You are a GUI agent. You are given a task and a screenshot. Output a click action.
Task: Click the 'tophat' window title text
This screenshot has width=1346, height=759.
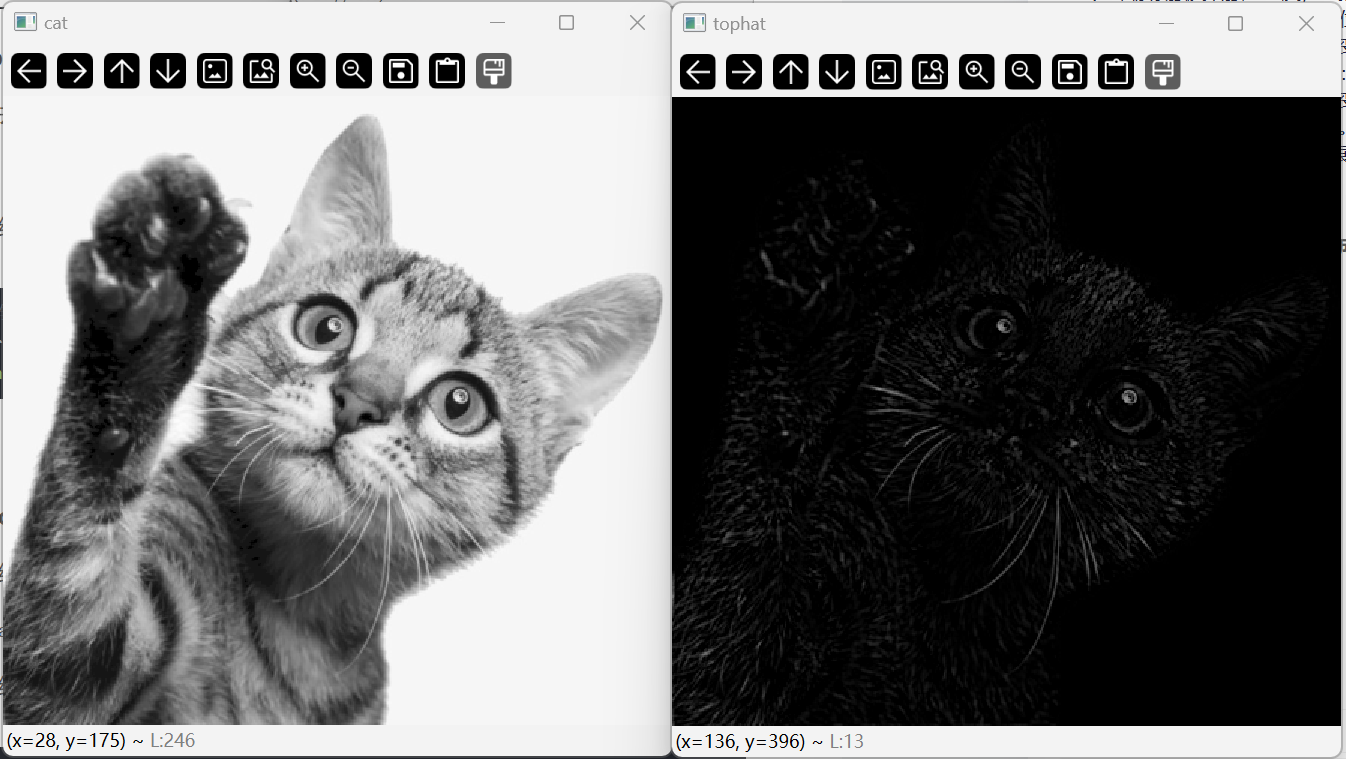739,24
